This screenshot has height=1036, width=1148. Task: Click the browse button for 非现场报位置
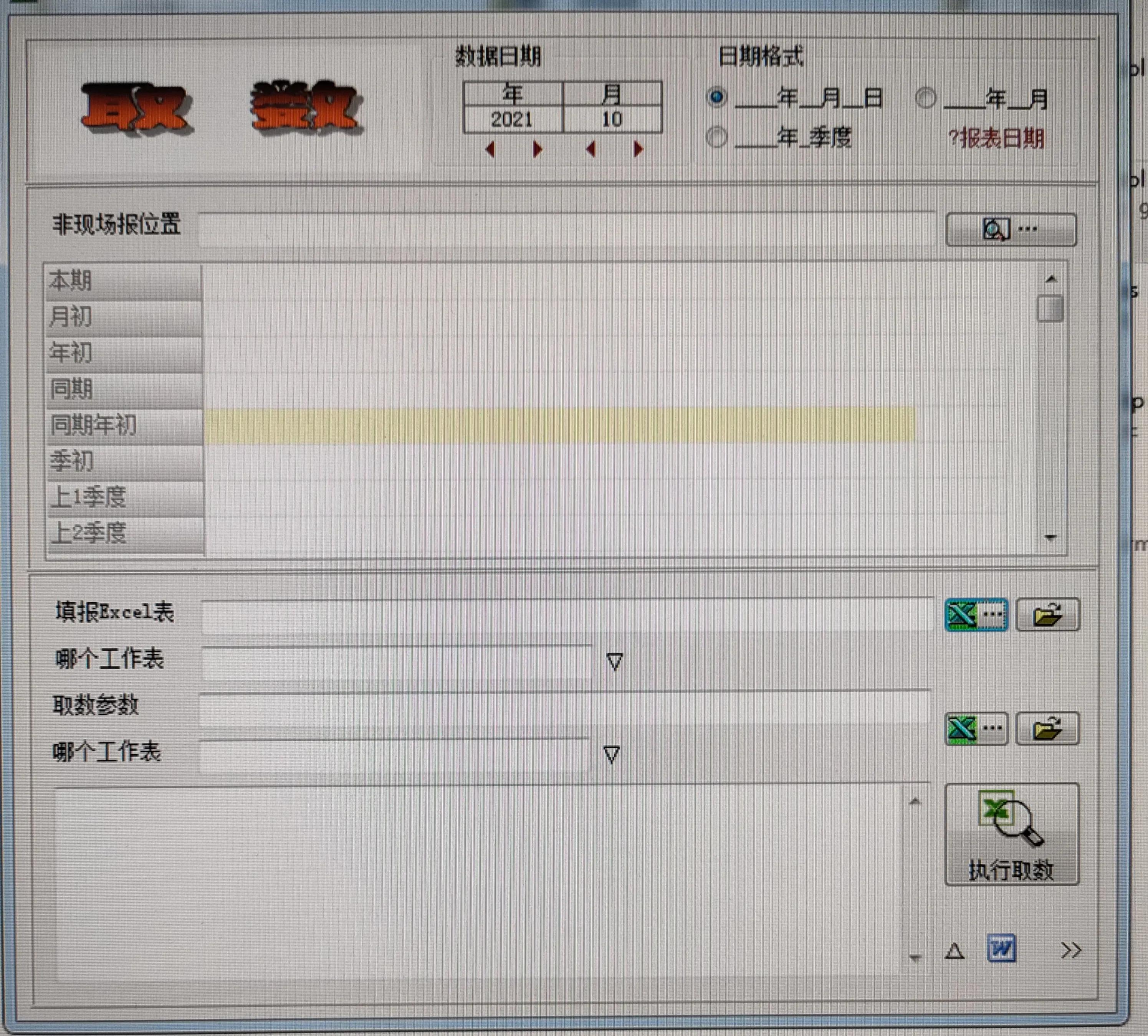1011,230
